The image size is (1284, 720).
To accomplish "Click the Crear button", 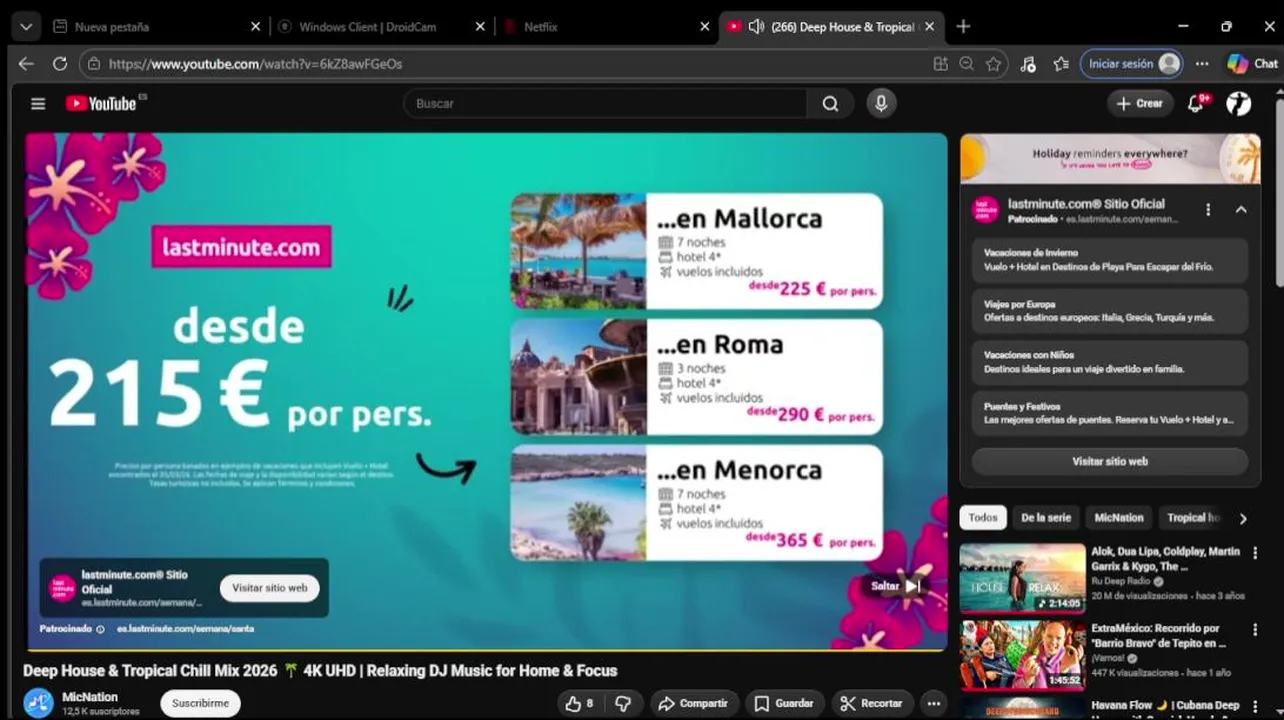I will 1139,103.
